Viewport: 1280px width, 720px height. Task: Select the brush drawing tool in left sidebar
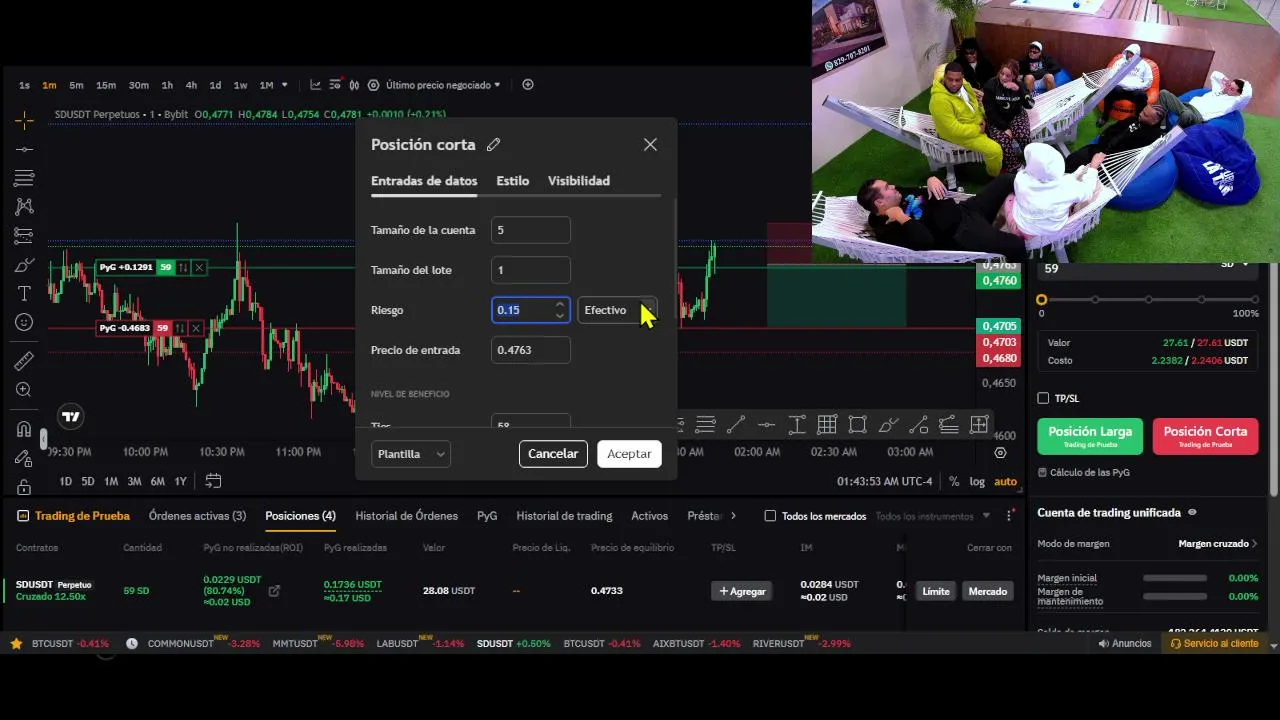pos(24,265)
